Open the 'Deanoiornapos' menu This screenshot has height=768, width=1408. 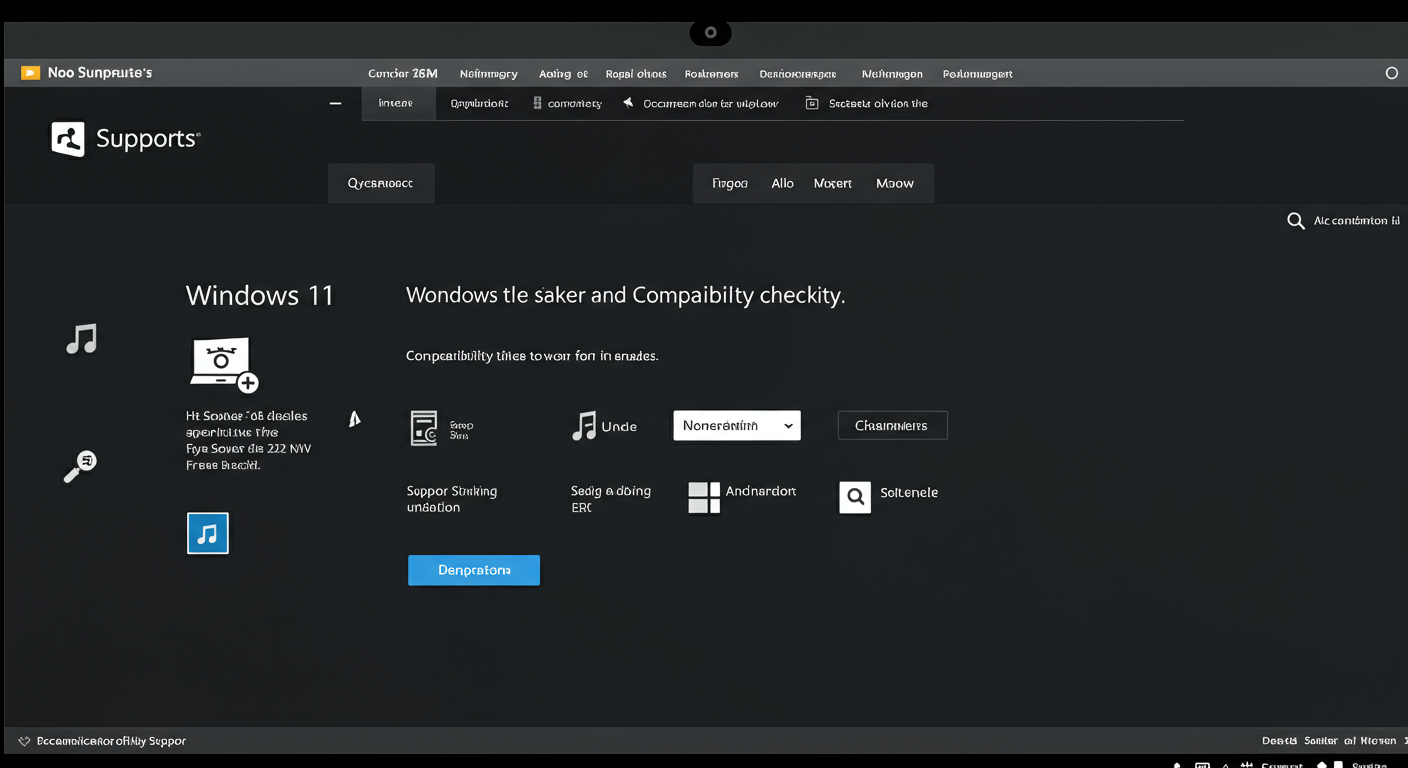[798, 74]
